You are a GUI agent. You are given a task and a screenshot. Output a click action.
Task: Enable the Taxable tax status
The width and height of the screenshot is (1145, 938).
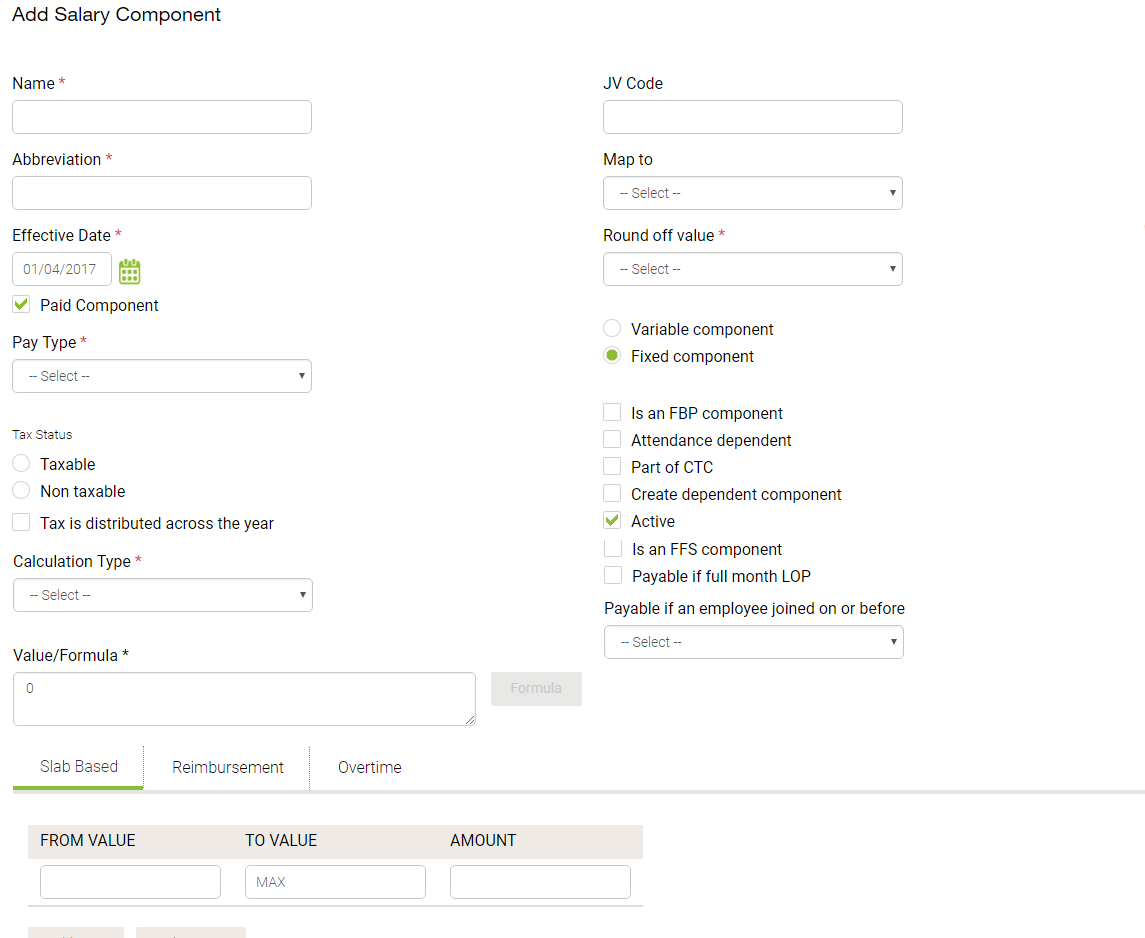click(20, 462)
